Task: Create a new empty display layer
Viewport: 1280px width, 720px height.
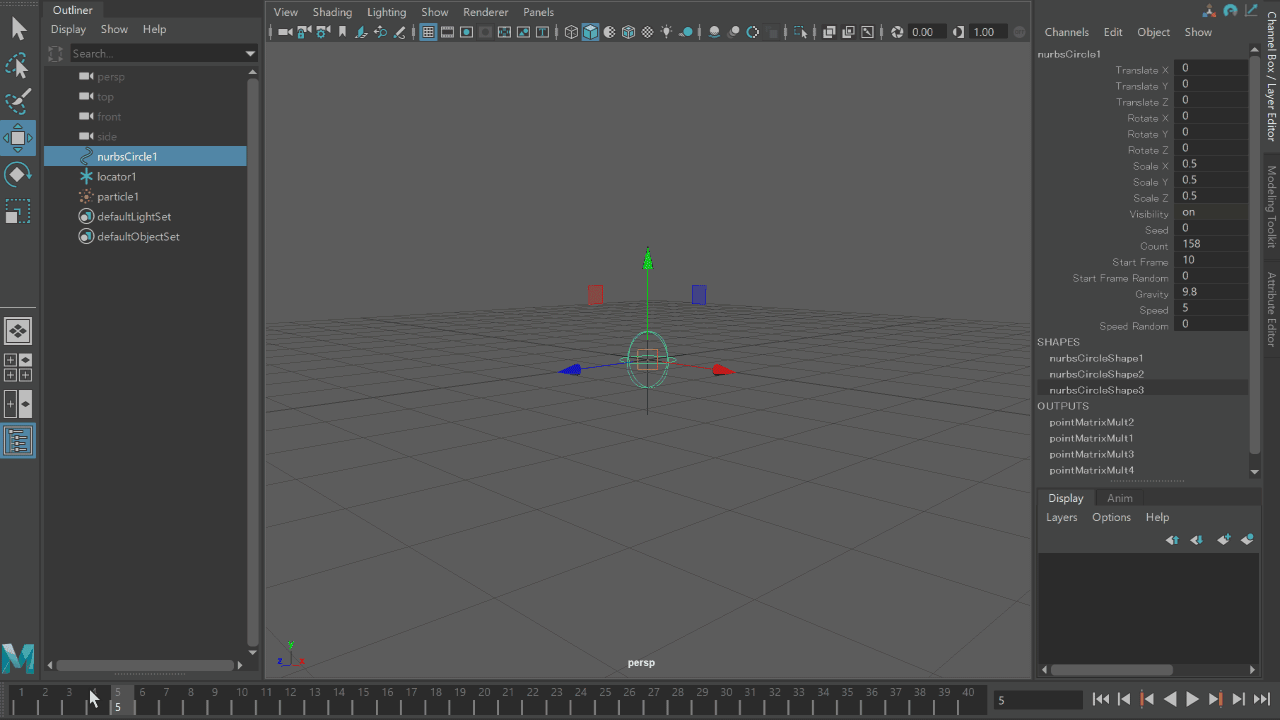Action: [x=1223, y=540]
